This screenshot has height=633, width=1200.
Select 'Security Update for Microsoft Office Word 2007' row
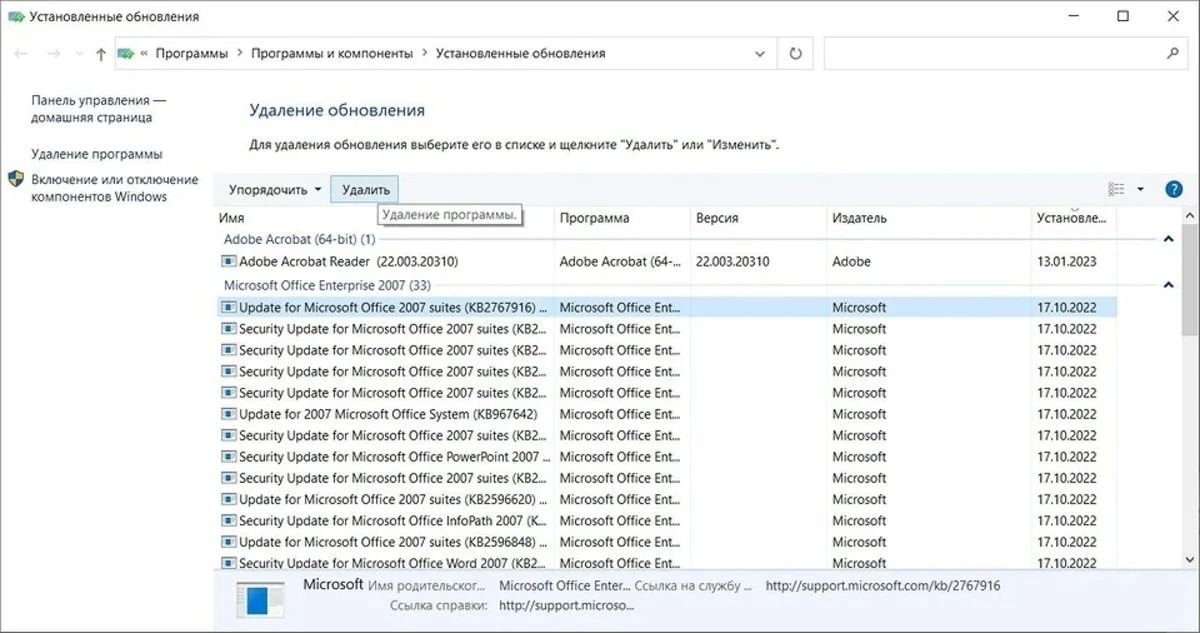[667, 563]
